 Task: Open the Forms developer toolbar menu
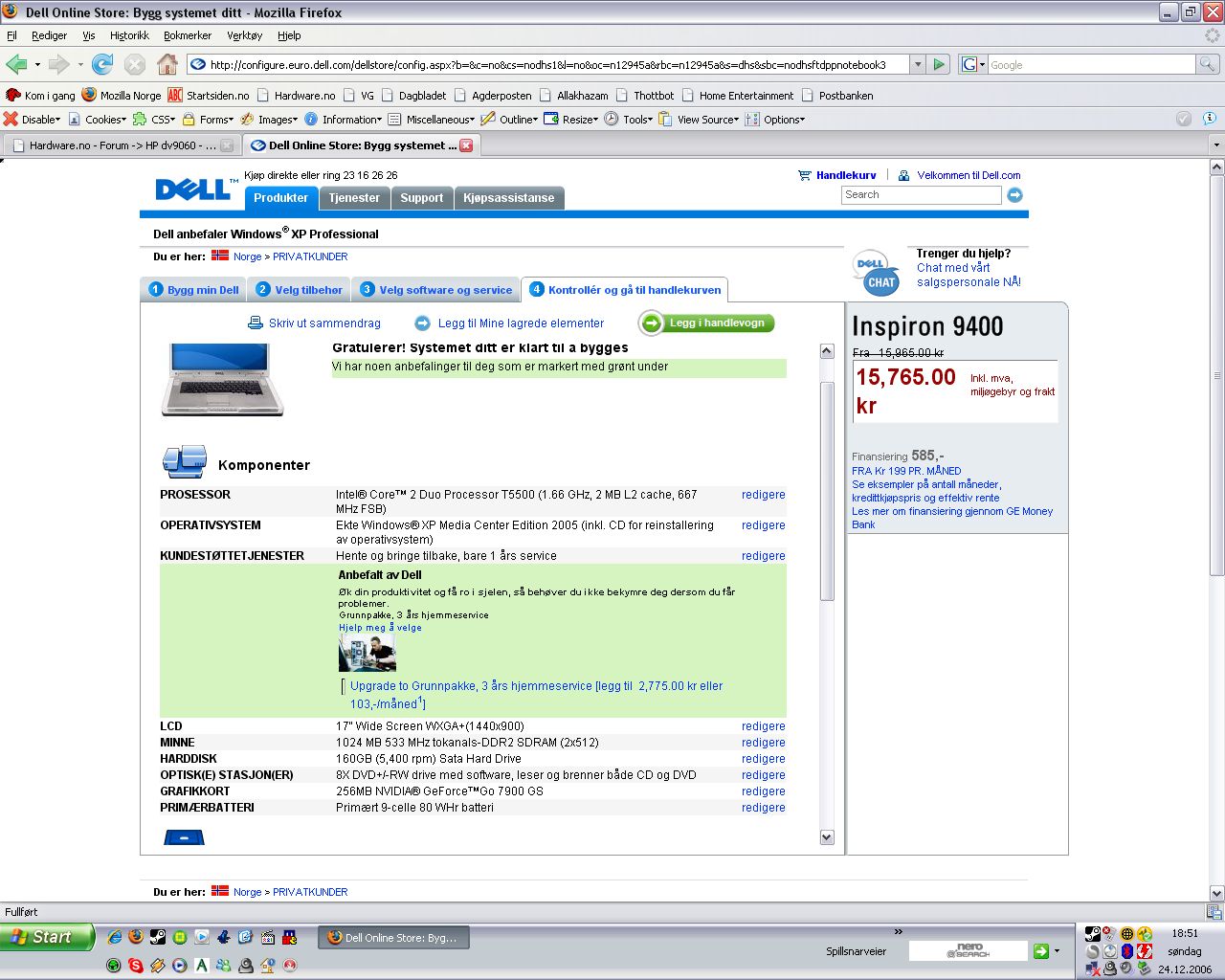[x=208, y=120]
